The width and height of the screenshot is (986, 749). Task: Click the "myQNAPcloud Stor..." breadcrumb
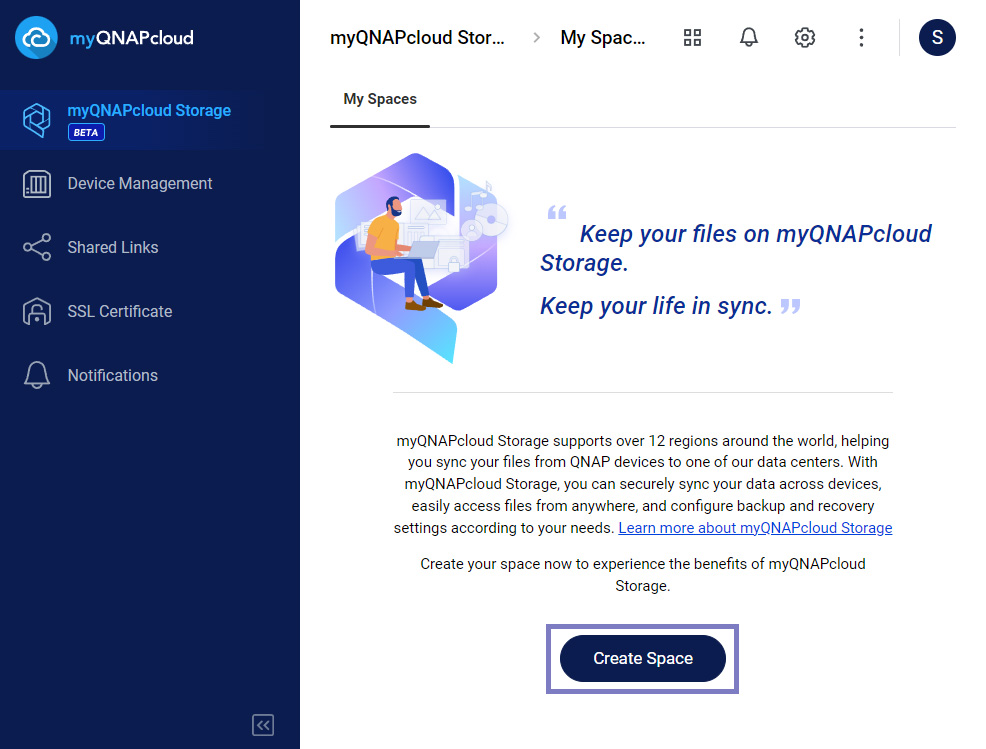tap(417, 38)
